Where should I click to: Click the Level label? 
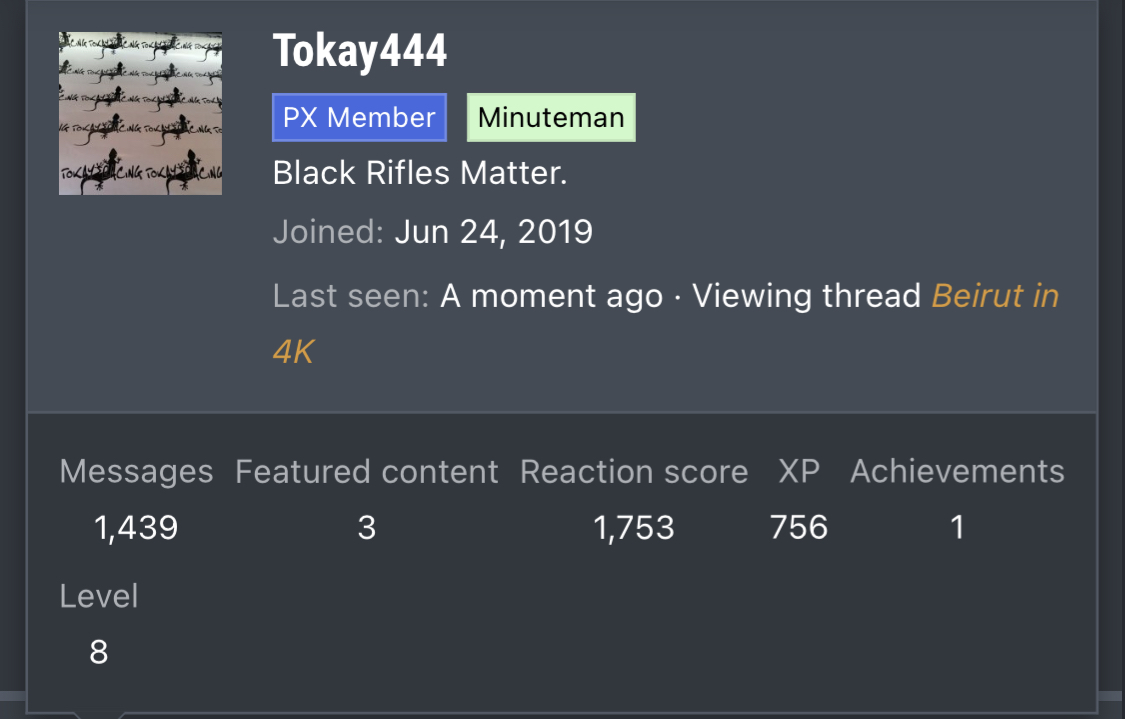99,596
